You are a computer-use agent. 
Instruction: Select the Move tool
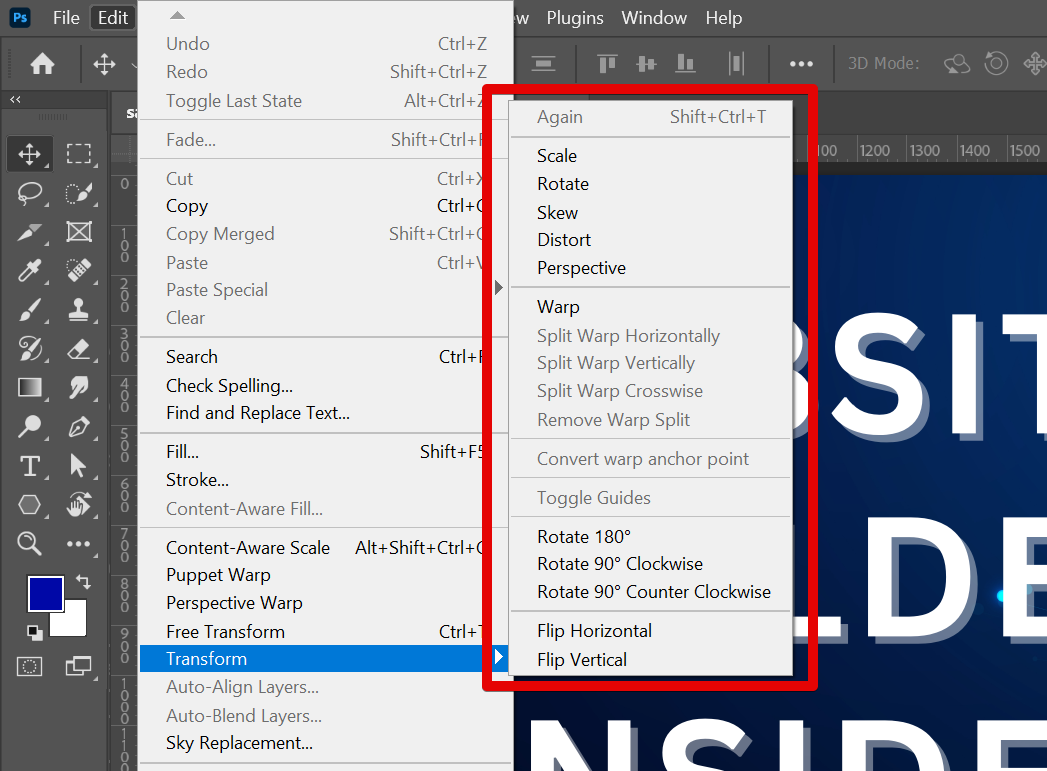coord(29,154)
